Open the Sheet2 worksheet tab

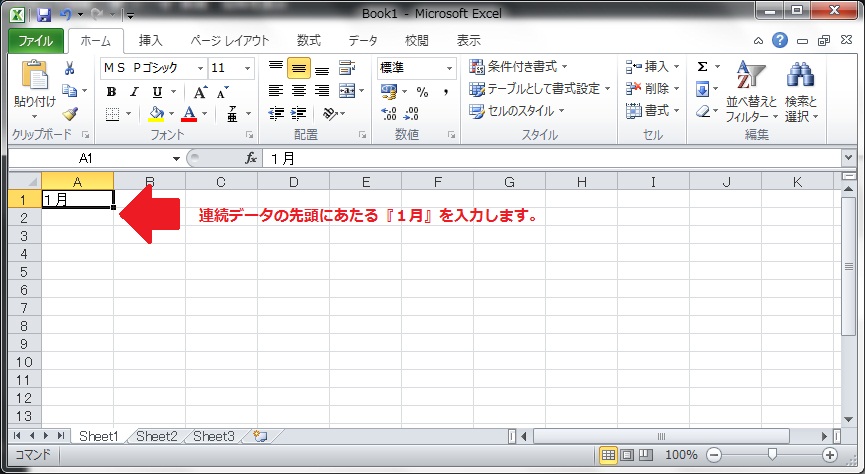coord(157,436)
